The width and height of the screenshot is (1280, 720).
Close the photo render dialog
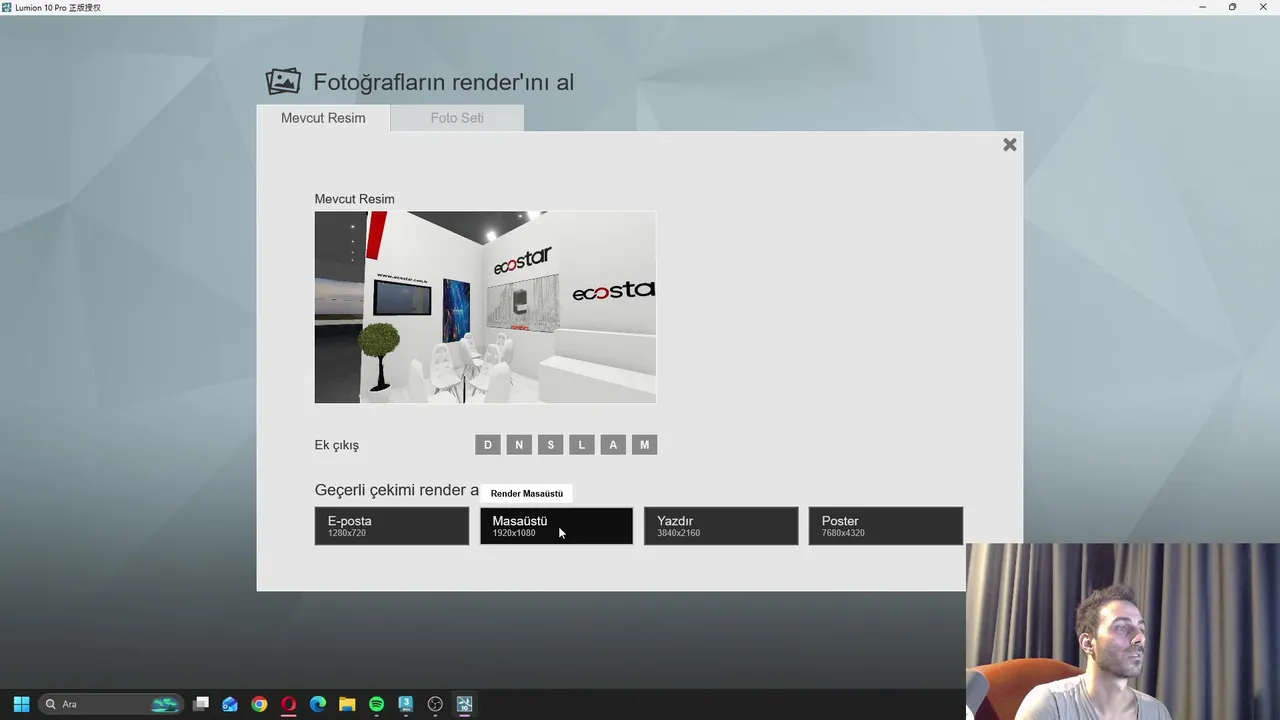tap(1010, 145)
